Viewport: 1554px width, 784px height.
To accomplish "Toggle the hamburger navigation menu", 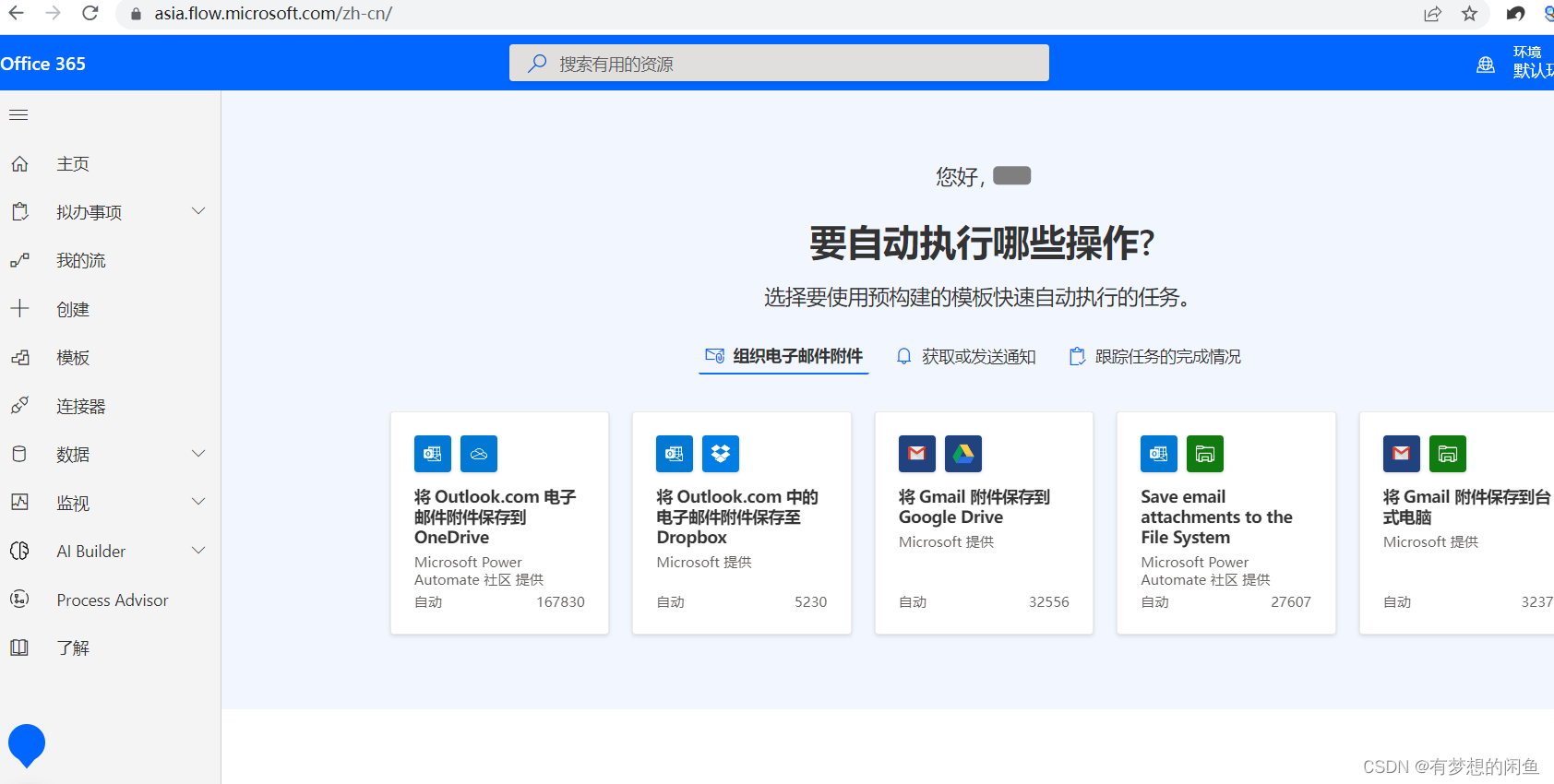I will click(18, 115).
